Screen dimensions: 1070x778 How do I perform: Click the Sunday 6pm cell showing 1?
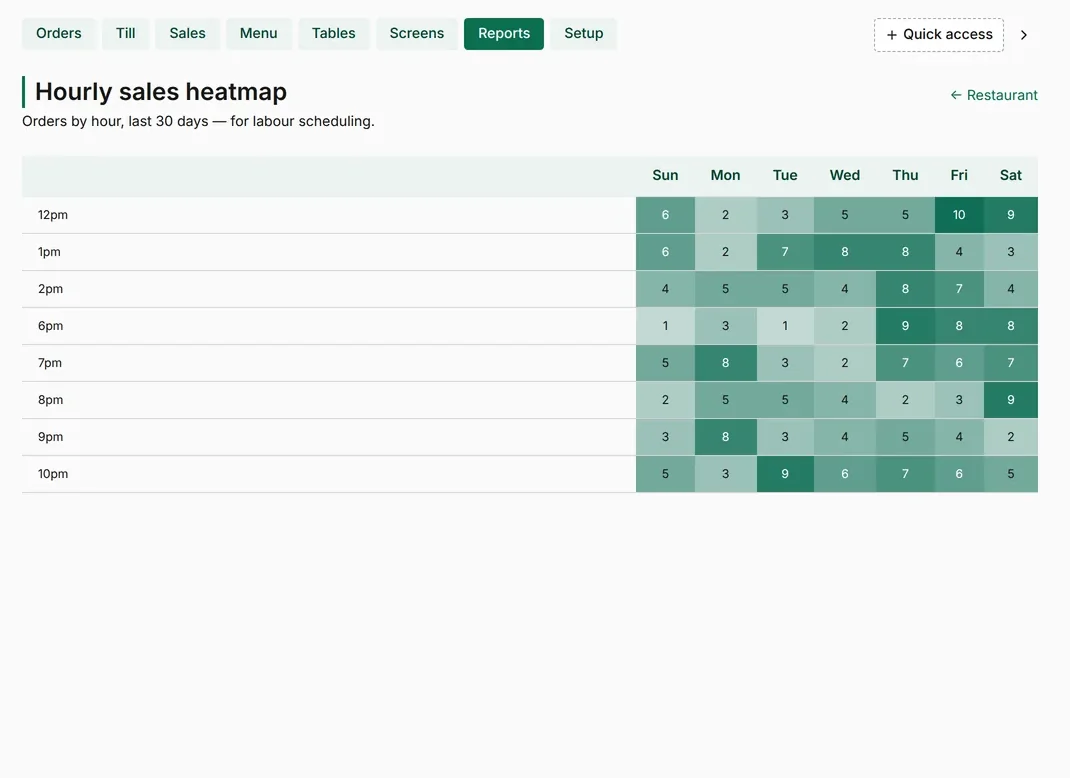665,326
